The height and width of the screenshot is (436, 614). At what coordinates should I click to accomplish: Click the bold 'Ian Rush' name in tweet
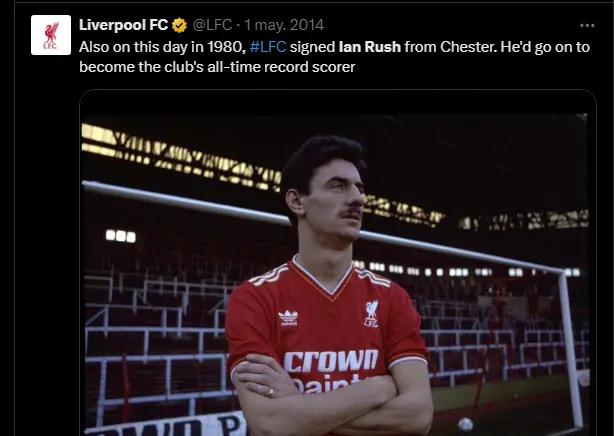point(370,47)
